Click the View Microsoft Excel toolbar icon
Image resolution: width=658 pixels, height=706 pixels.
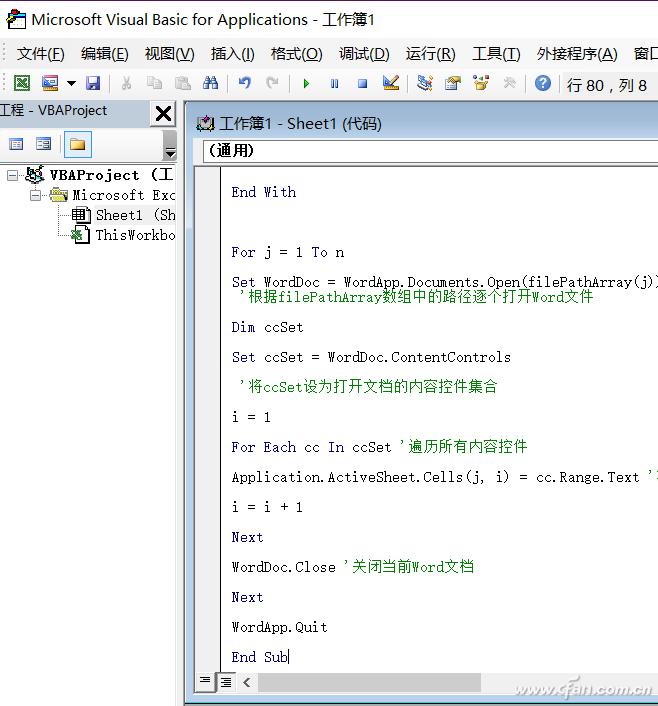click(x=22, y=83)
